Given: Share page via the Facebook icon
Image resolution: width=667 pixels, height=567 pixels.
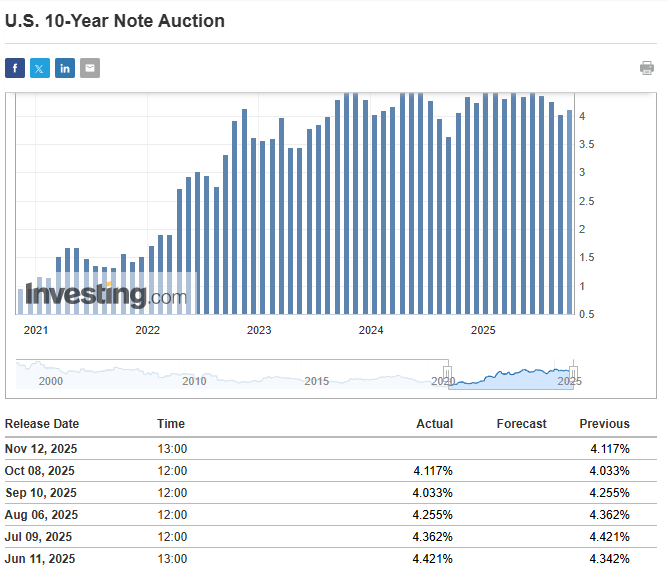Looking at the screenshot, I should [15, 68].
